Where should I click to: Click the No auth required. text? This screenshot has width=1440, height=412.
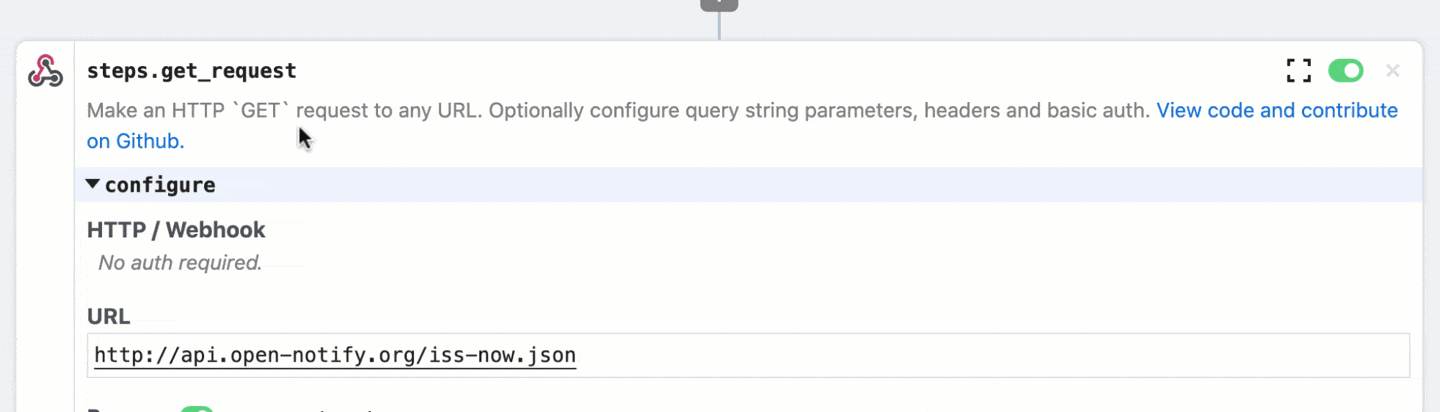point(180,263)
